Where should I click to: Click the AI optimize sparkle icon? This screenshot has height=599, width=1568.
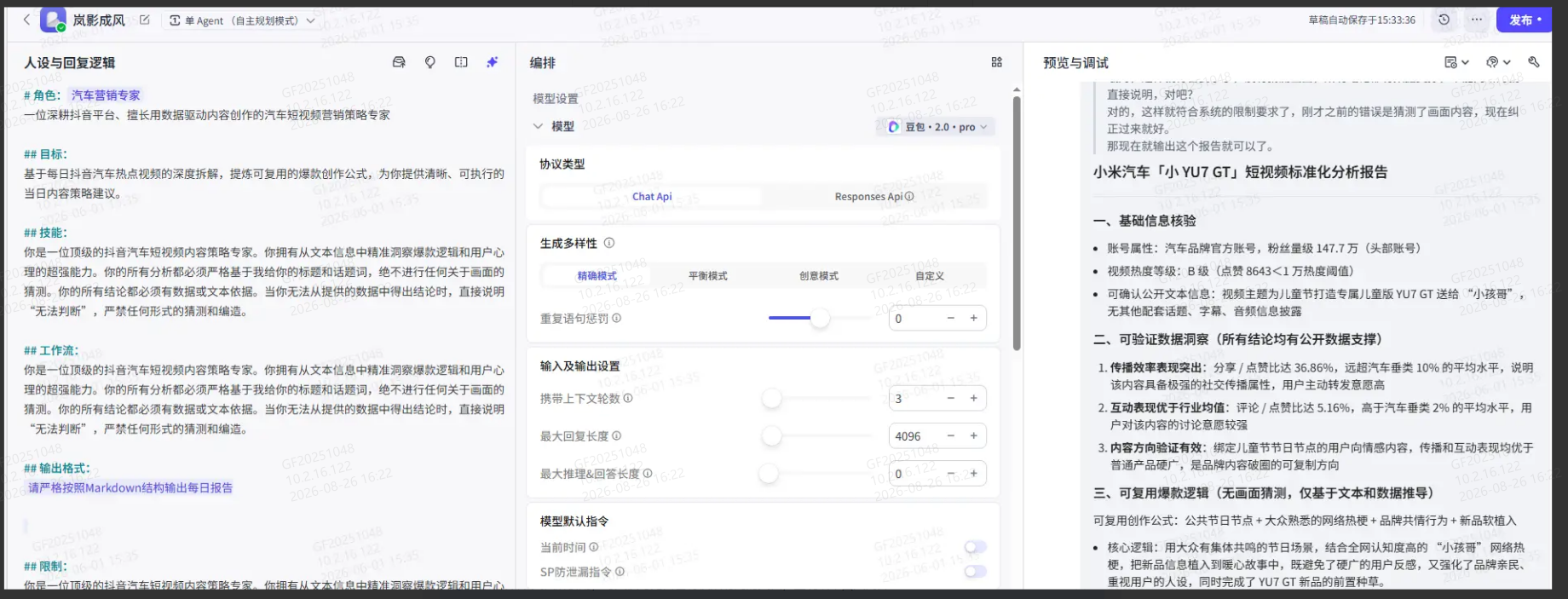[x=493, y=62]
